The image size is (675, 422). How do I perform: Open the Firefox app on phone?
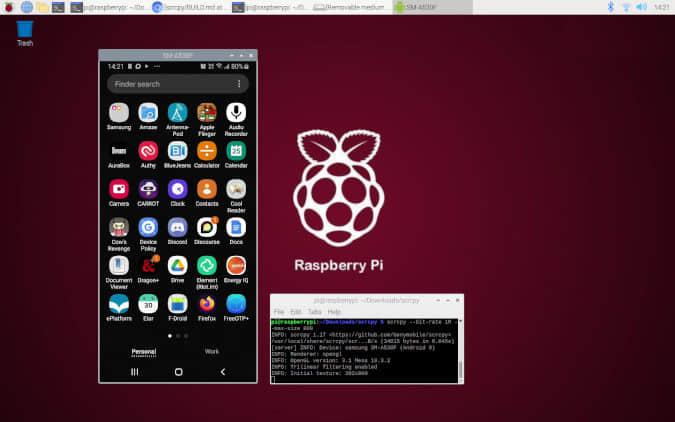207,302
